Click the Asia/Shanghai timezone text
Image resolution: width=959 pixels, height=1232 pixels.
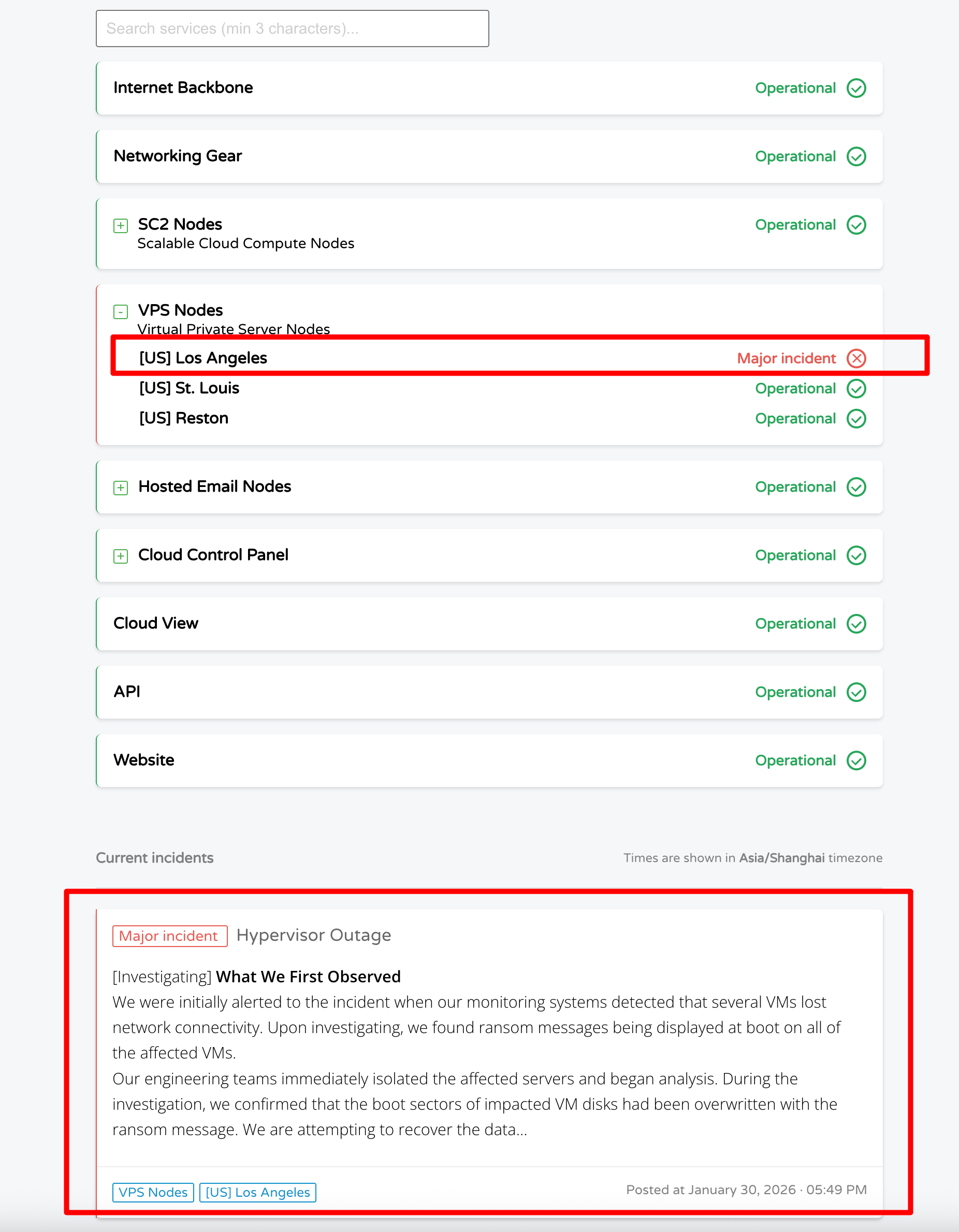(x=781, y=858)
